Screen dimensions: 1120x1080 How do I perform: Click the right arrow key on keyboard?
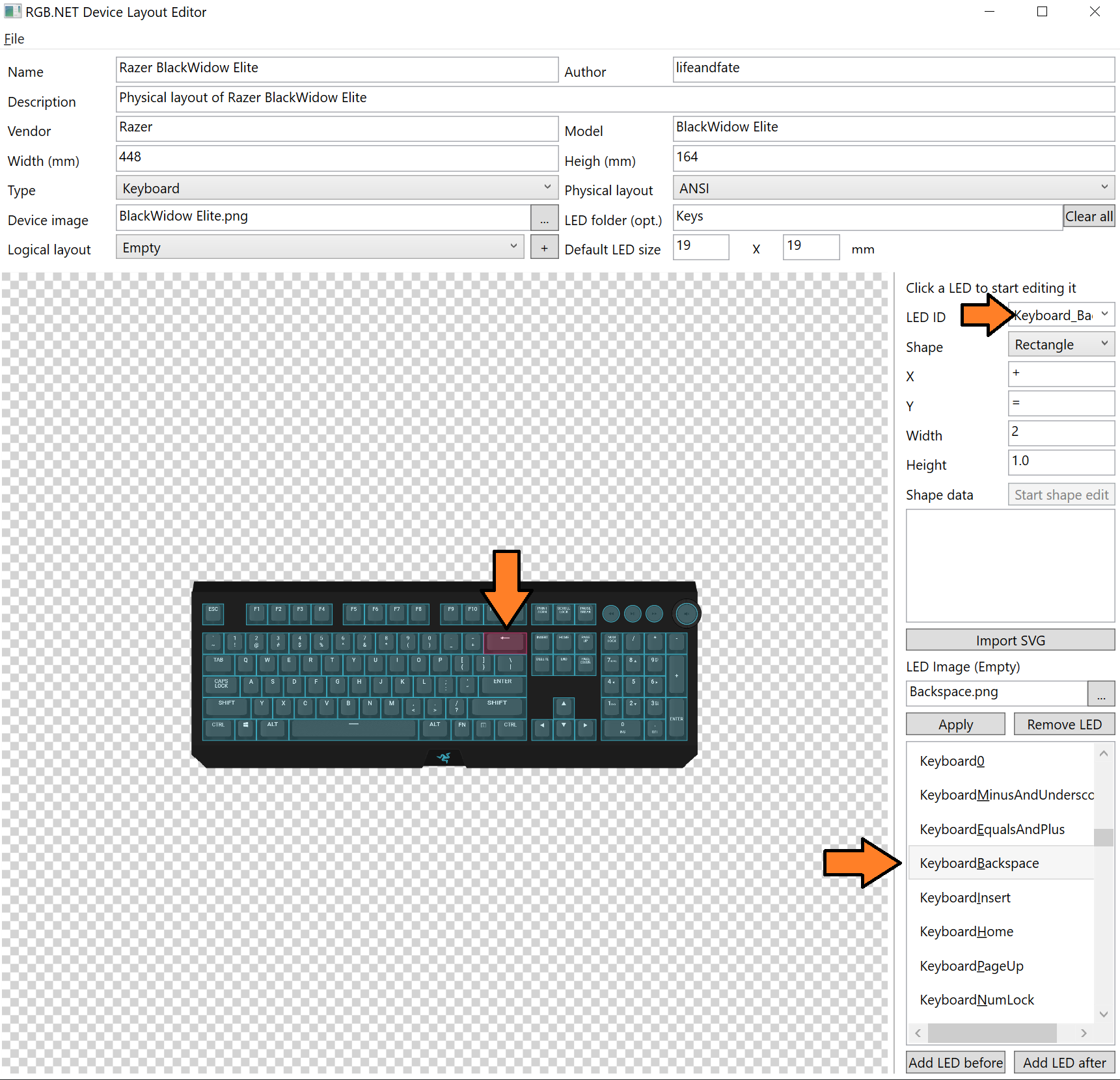(x=585, y=729)
